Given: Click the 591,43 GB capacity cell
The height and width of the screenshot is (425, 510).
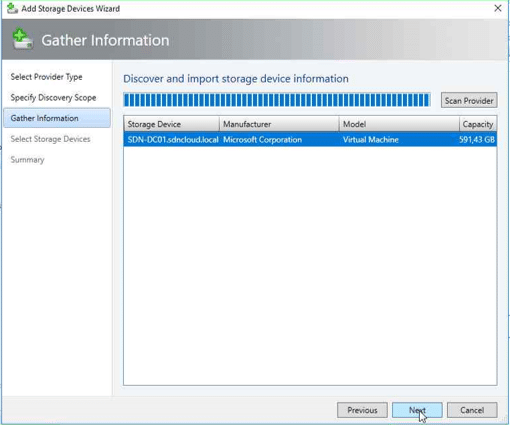Looking at the screenshot, I should (x=477, y=139).
